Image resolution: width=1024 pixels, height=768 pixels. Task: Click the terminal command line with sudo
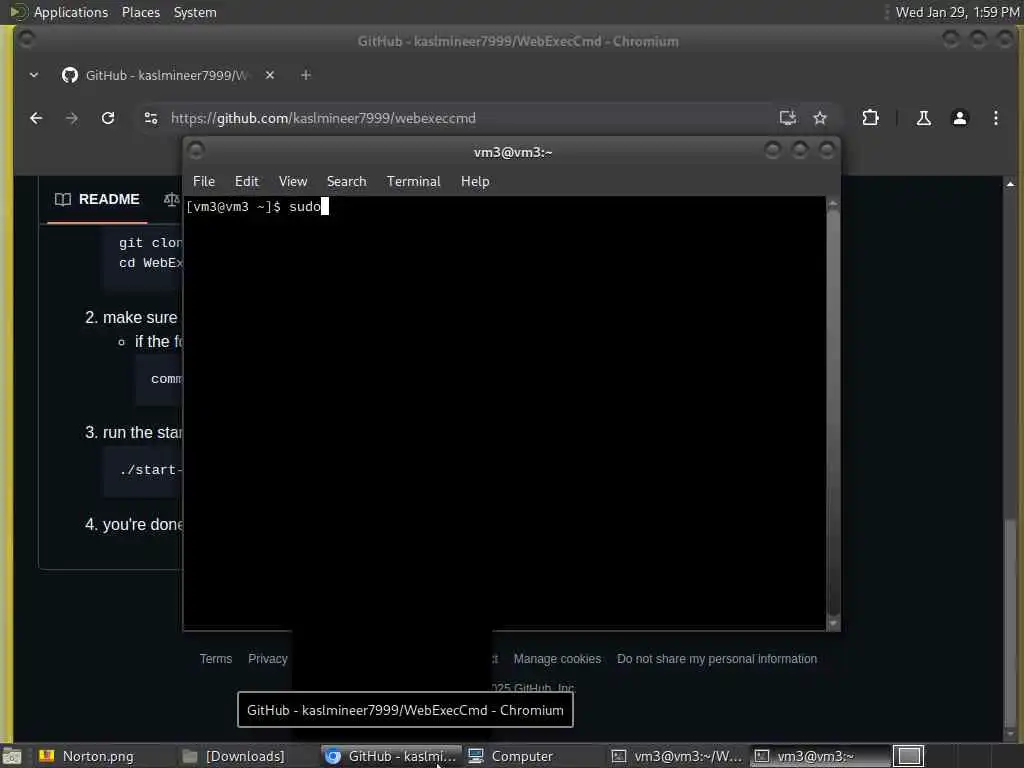pyautogui.click(x=257, y=207)
